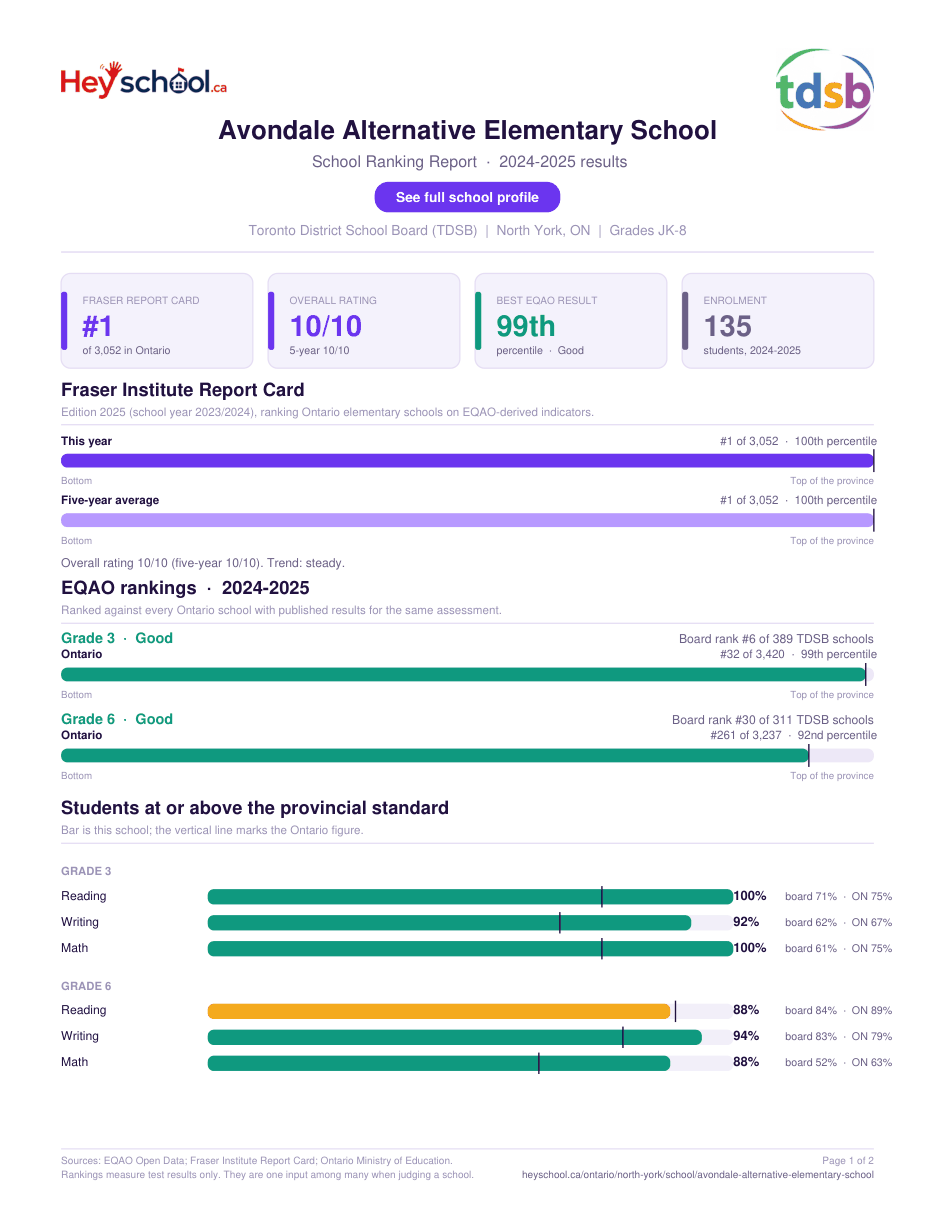Click the 'percentile · Good' caption
The image size is (935, 1210).
point(540,351)
